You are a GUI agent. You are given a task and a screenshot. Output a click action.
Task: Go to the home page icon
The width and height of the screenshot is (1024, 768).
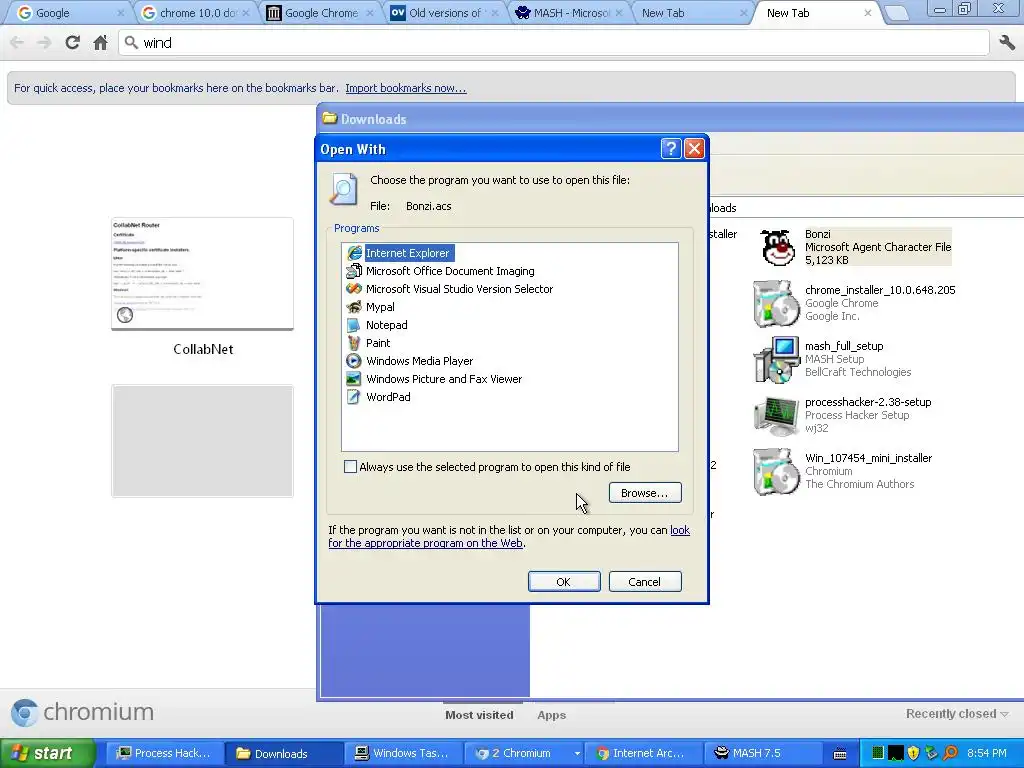tap(101, 42)
